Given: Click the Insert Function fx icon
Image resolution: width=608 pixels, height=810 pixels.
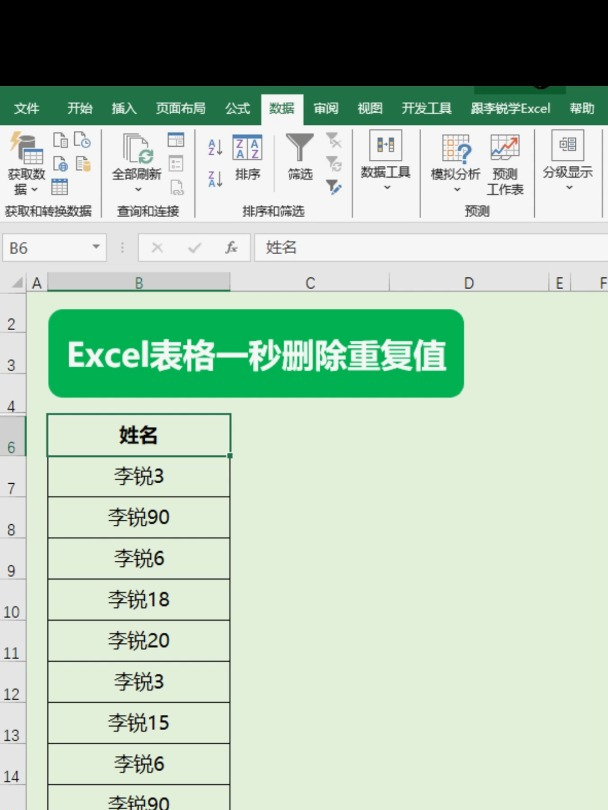Looking at the screenshot, I should (x=231, y=248).
